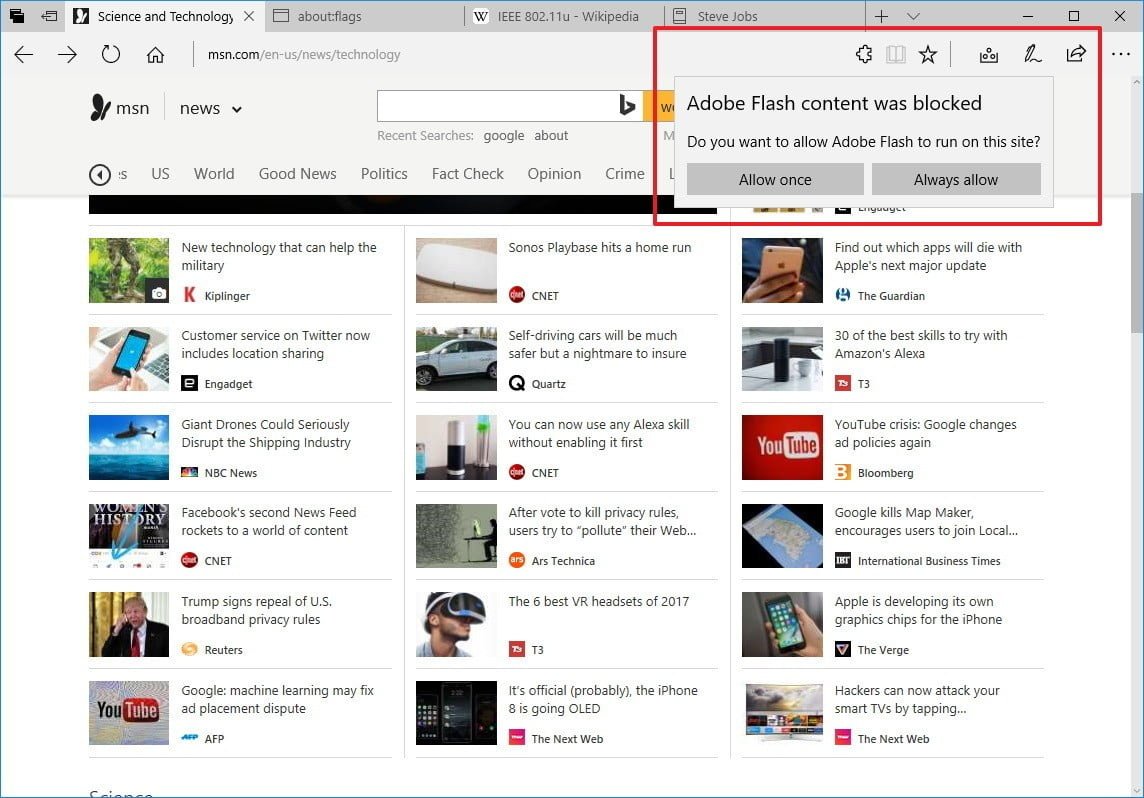Add page to favorites with star icon
Viewport: 1144px width, 798px height.
click(928, 55)
